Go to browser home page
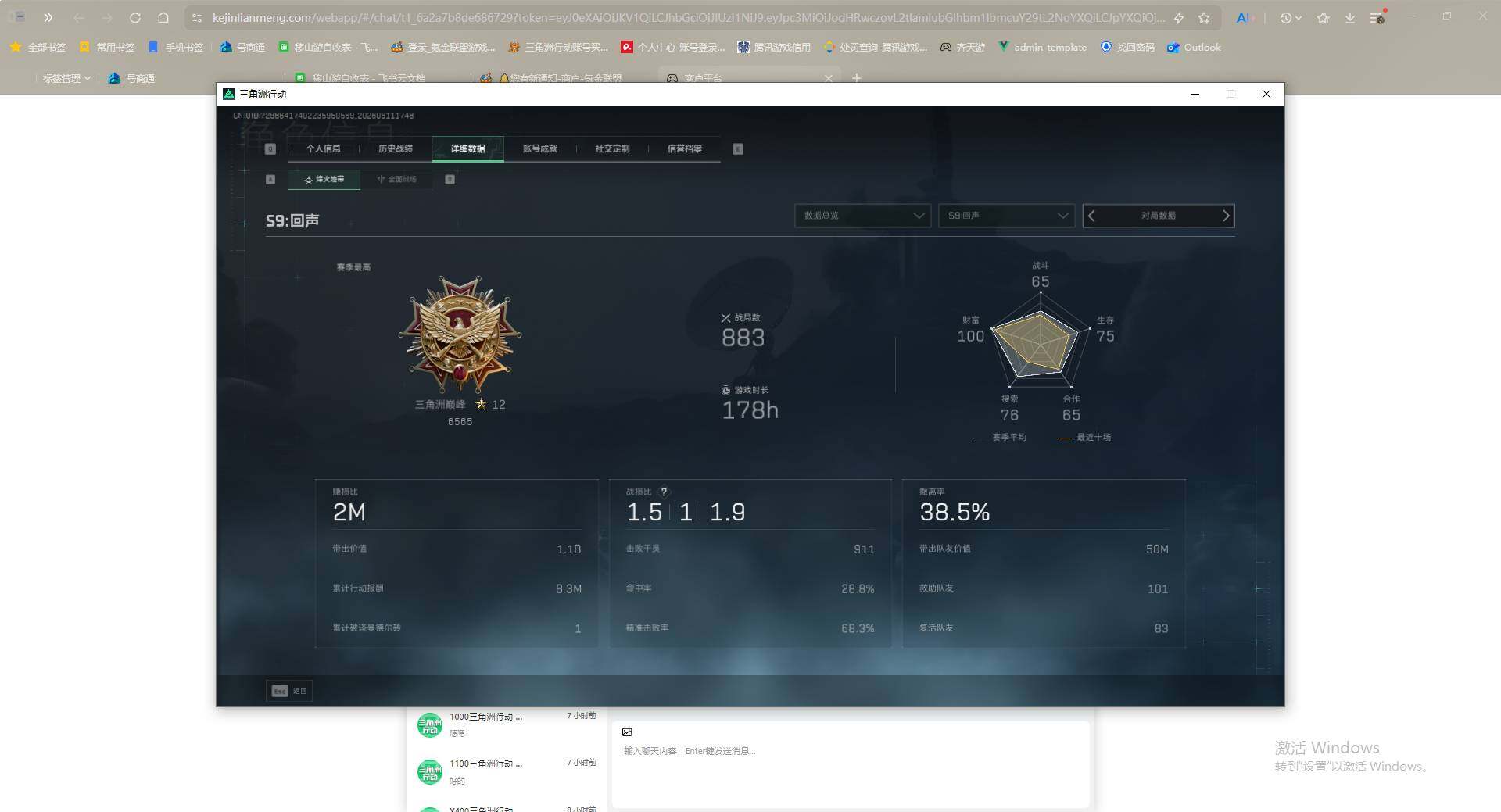The width and height of the screenshot is (1501, 812). 163,17
